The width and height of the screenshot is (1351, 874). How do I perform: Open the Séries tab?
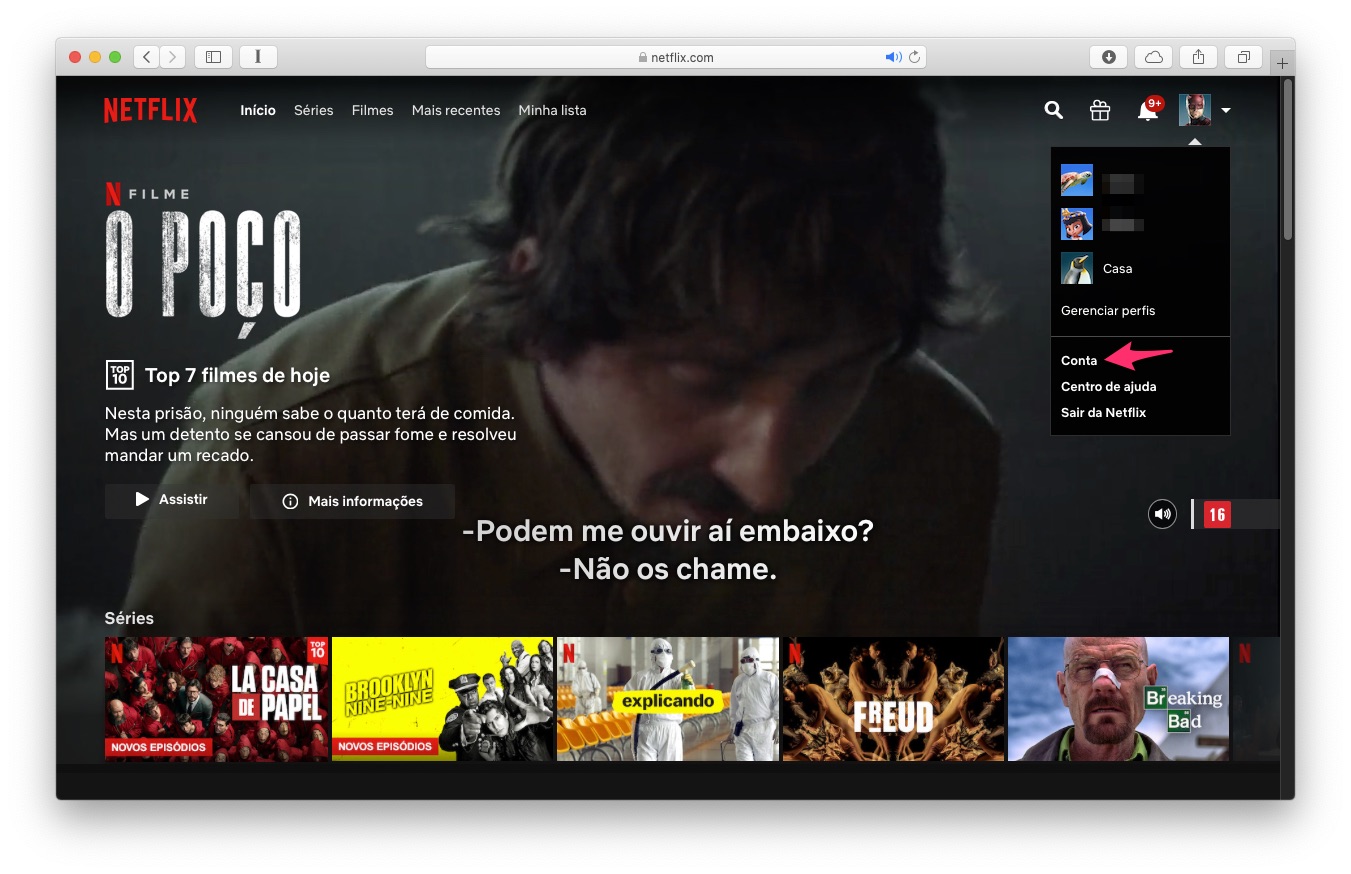(x=313, y=110)
